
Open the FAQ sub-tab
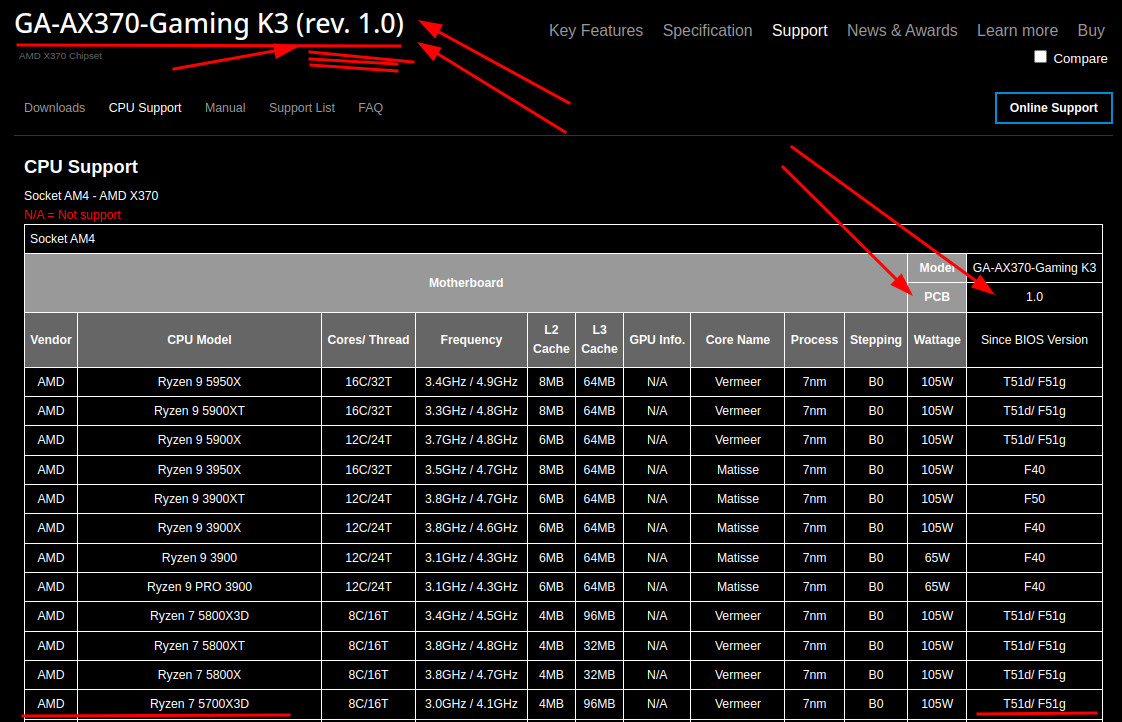pyautogui.click(x=370, y=107)
